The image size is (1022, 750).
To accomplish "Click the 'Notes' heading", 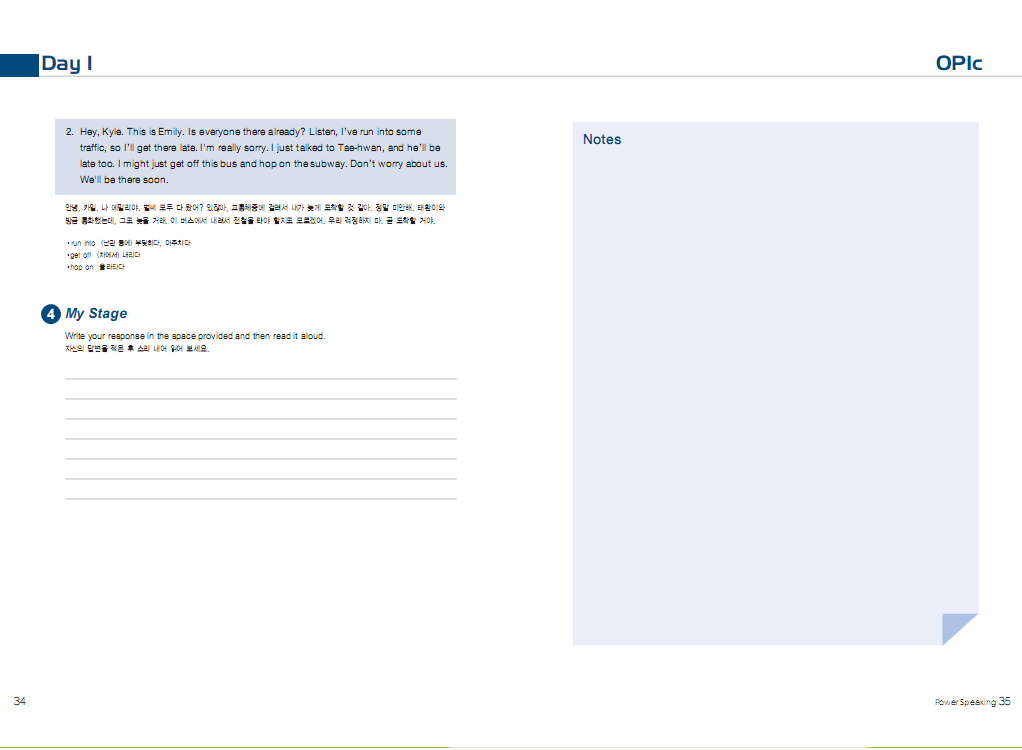I will 602,140.
